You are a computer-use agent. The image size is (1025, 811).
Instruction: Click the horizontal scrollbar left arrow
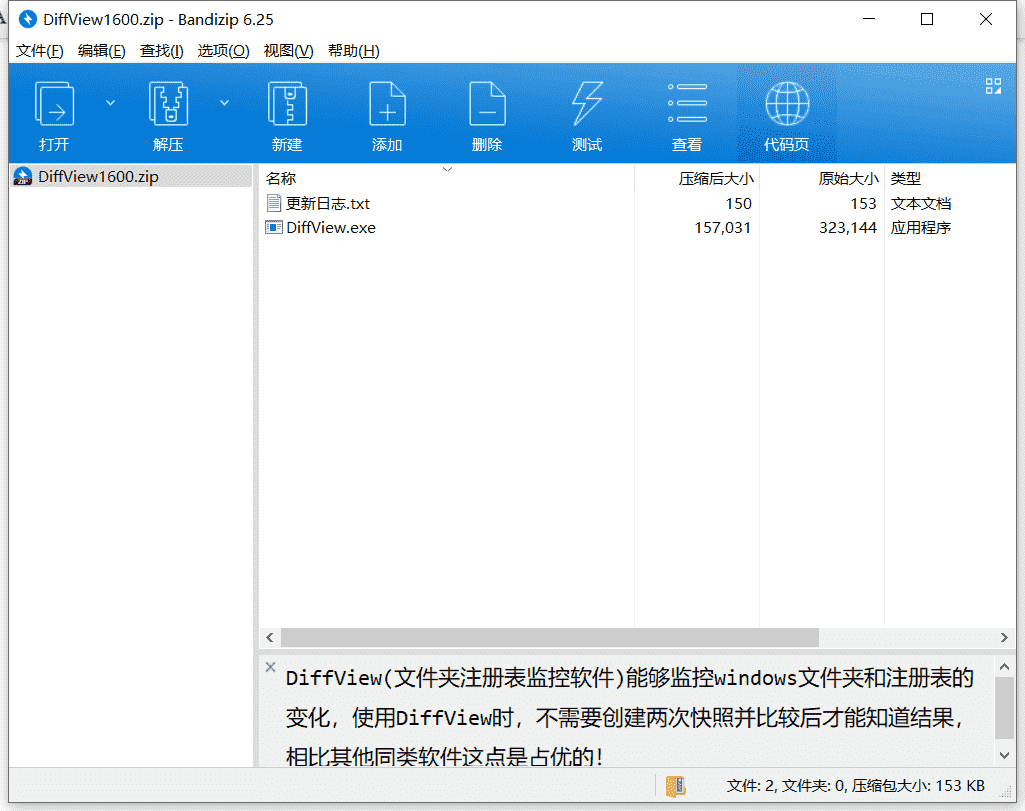click(270, 637)
